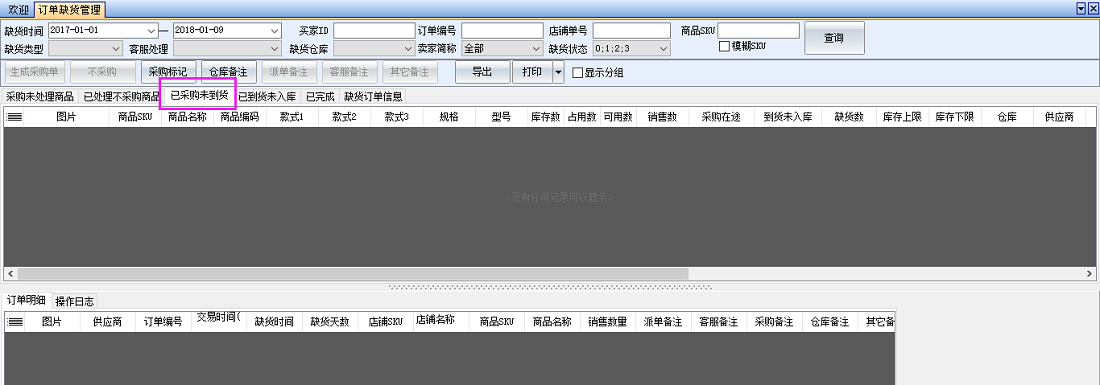The image size is (1100, 385).
Task: Open the 卖家简称 combo box
Action: pyautogui.click(x=502, y=49)
